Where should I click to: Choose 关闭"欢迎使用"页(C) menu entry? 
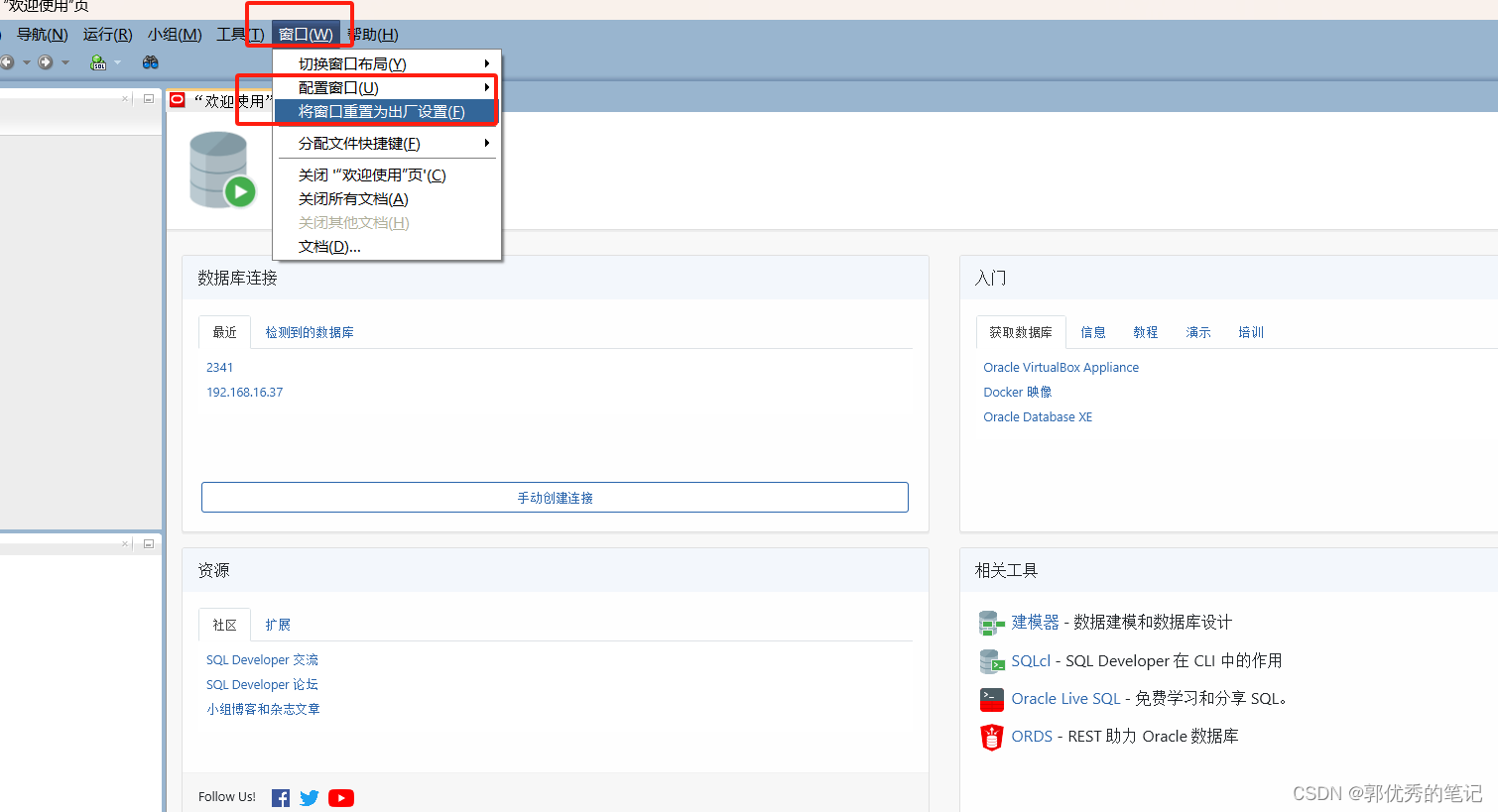click(387, 175)
